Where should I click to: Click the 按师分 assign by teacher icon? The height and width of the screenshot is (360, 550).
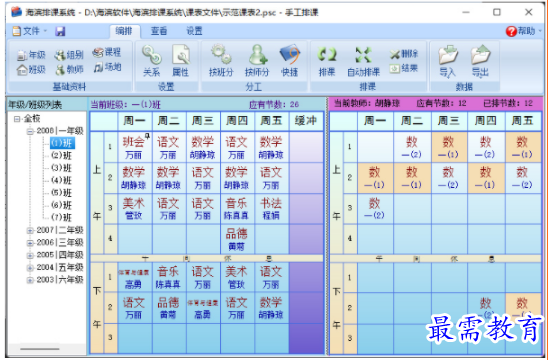(257, 61)
